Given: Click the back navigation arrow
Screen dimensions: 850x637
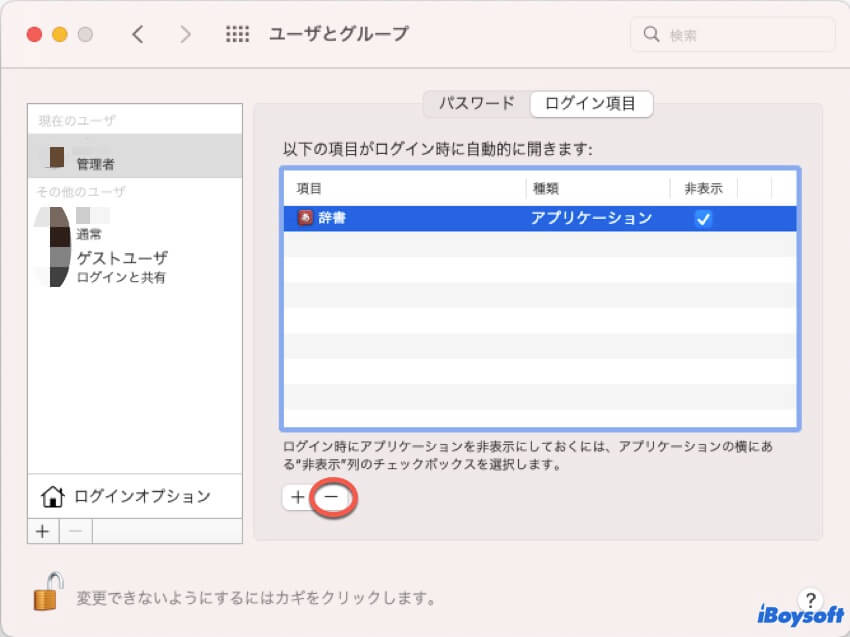Looking at the screenshot, I should [138, 34].
